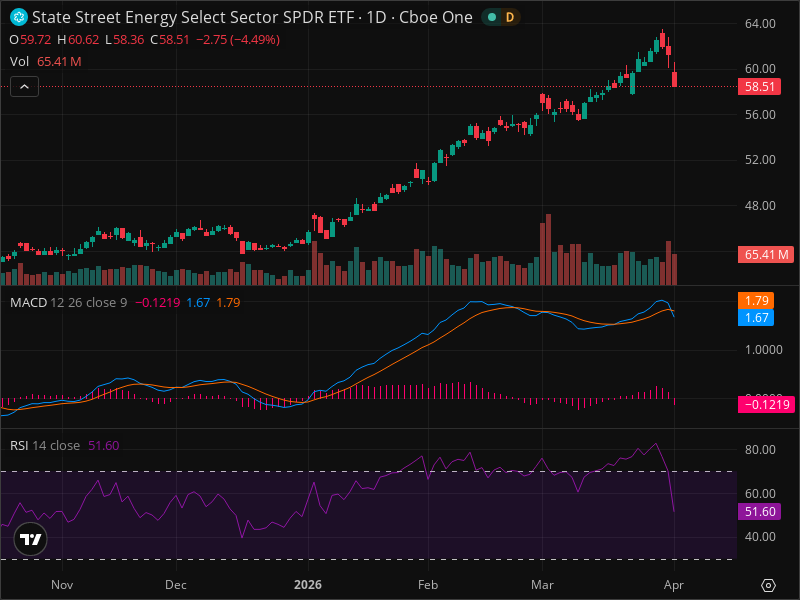
Task: Click the L58.36 low value in legend
Action: tap(124, 40)
